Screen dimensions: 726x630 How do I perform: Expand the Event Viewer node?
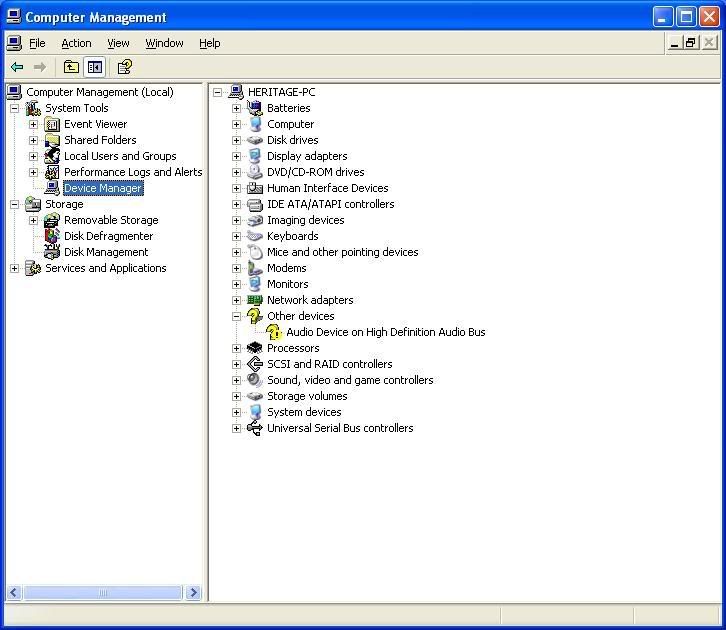point(33,125)
